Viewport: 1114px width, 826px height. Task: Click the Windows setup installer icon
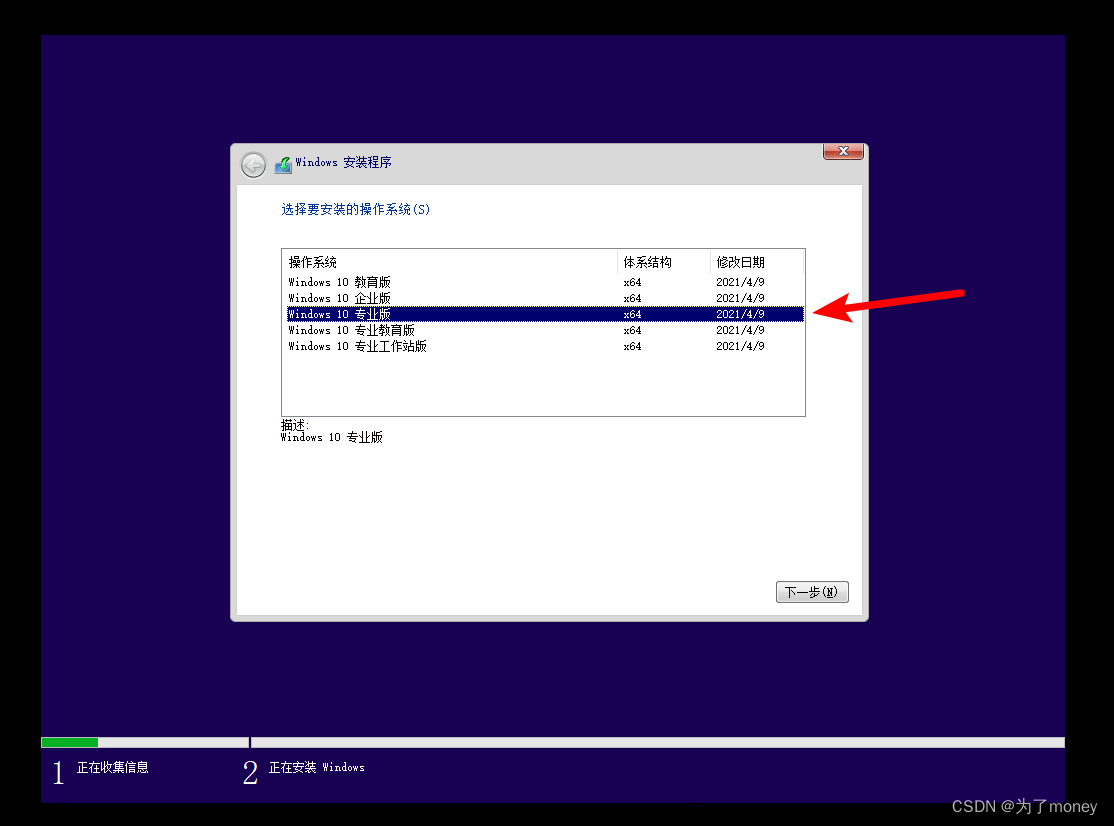coord(283,165)
